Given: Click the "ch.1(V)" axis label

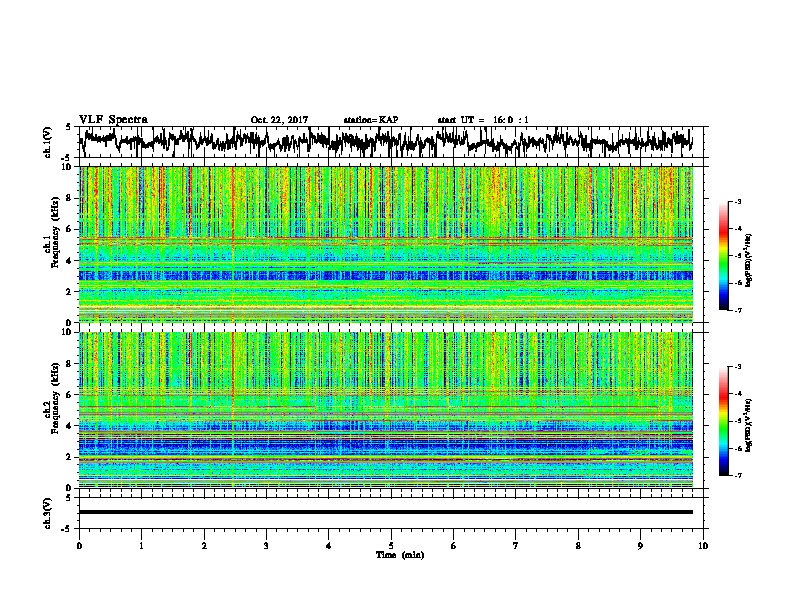Looking at the screenshot, I should point(47,142).
